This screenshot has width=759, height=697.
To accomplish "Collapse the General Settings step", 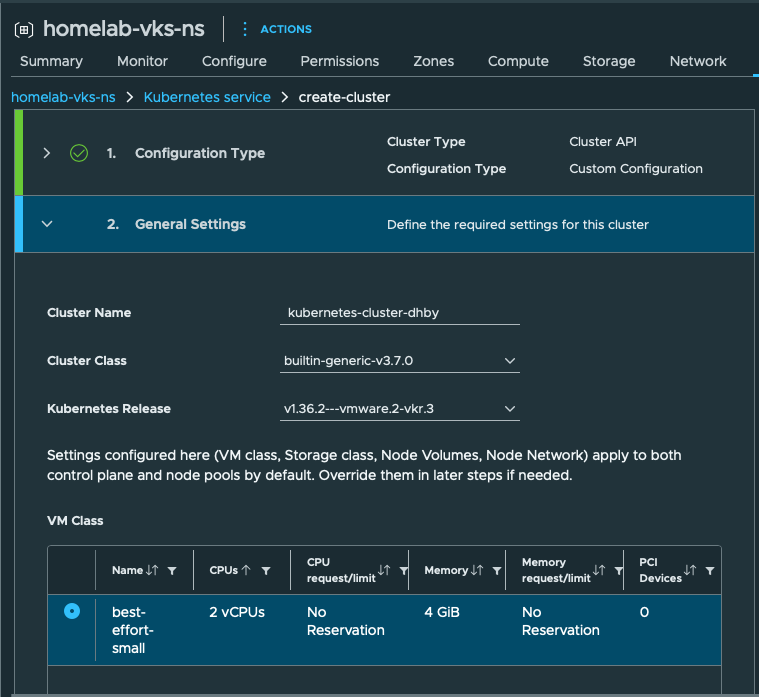I will (x=47, y=224).
